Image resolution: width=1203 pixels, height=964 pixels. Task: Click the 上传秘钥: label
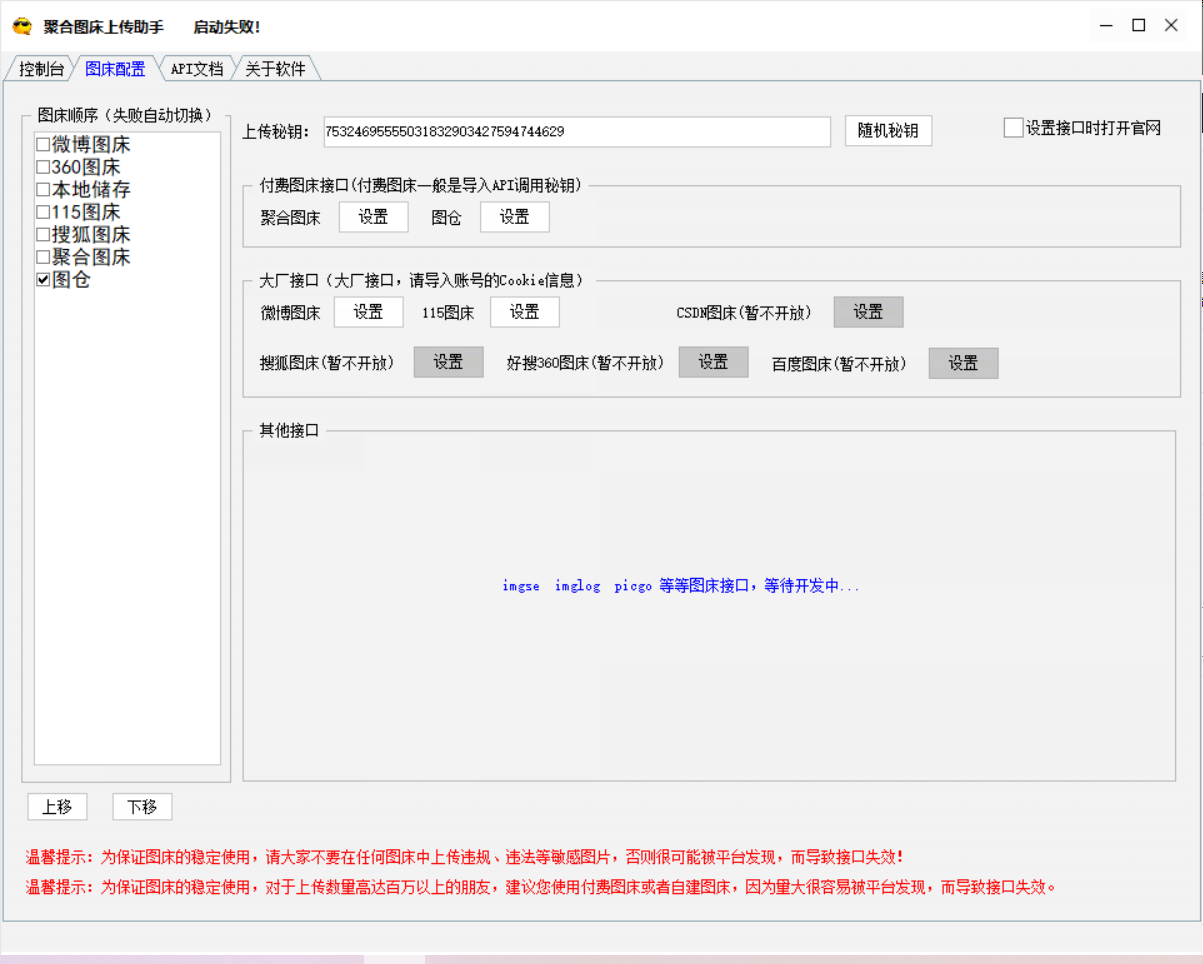(277, 132)
